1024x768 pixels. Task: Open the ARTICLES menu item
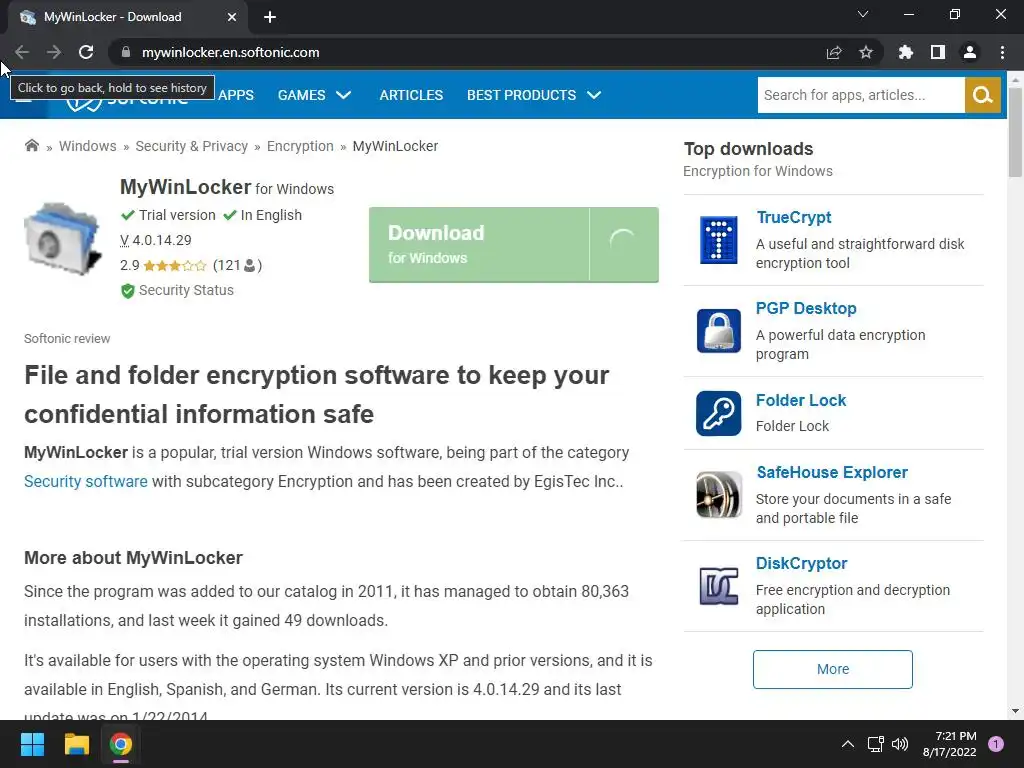pos(411,95)
